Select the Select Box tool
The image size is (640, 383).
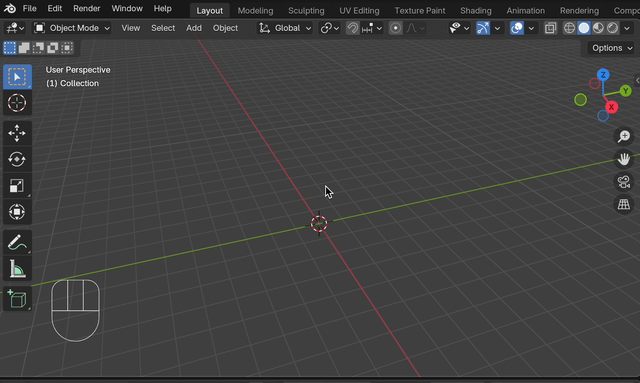click(17, 77)
